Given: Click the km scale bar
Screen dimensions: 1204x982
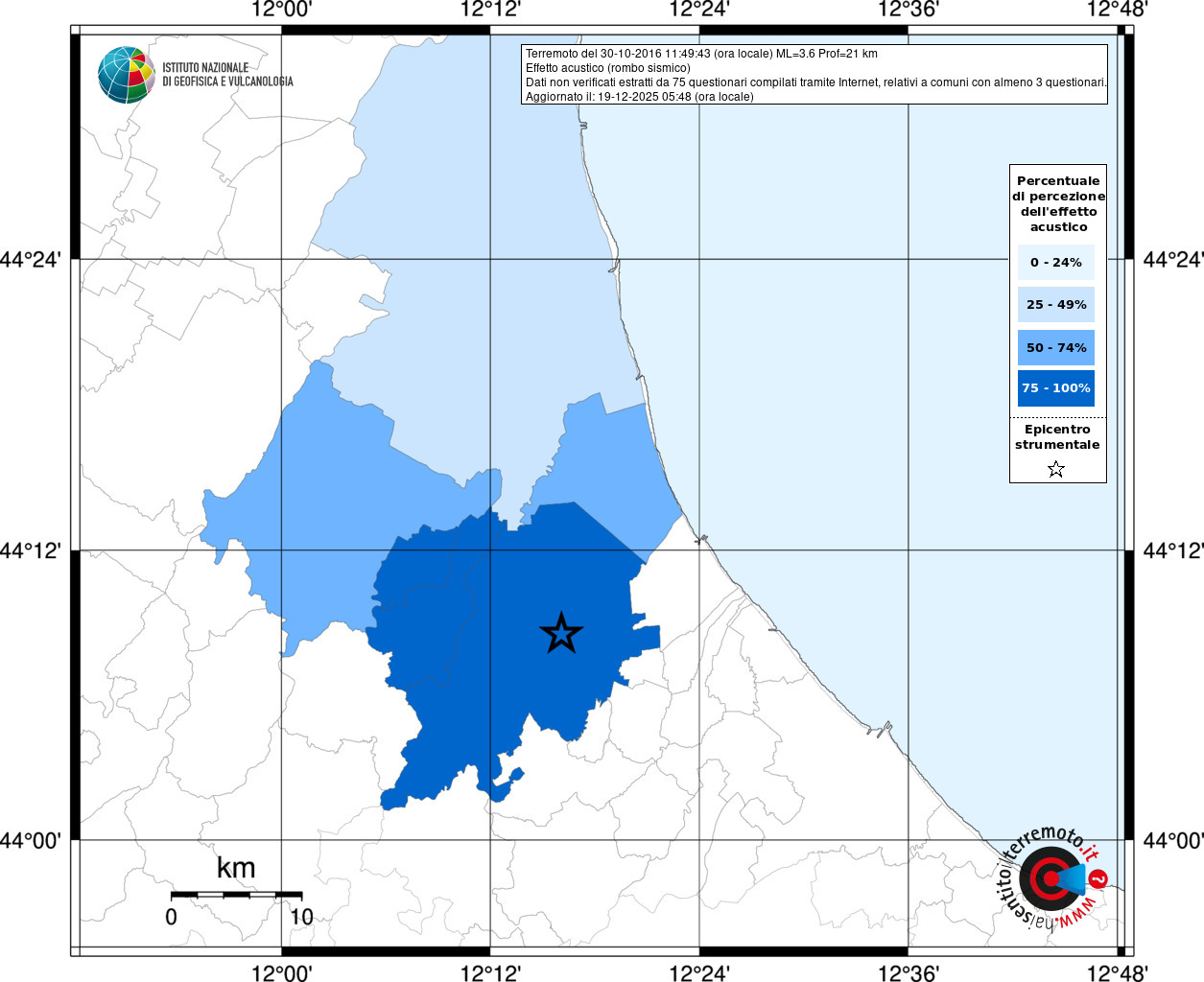Looking at the screenshot, I should pos(236,895).
